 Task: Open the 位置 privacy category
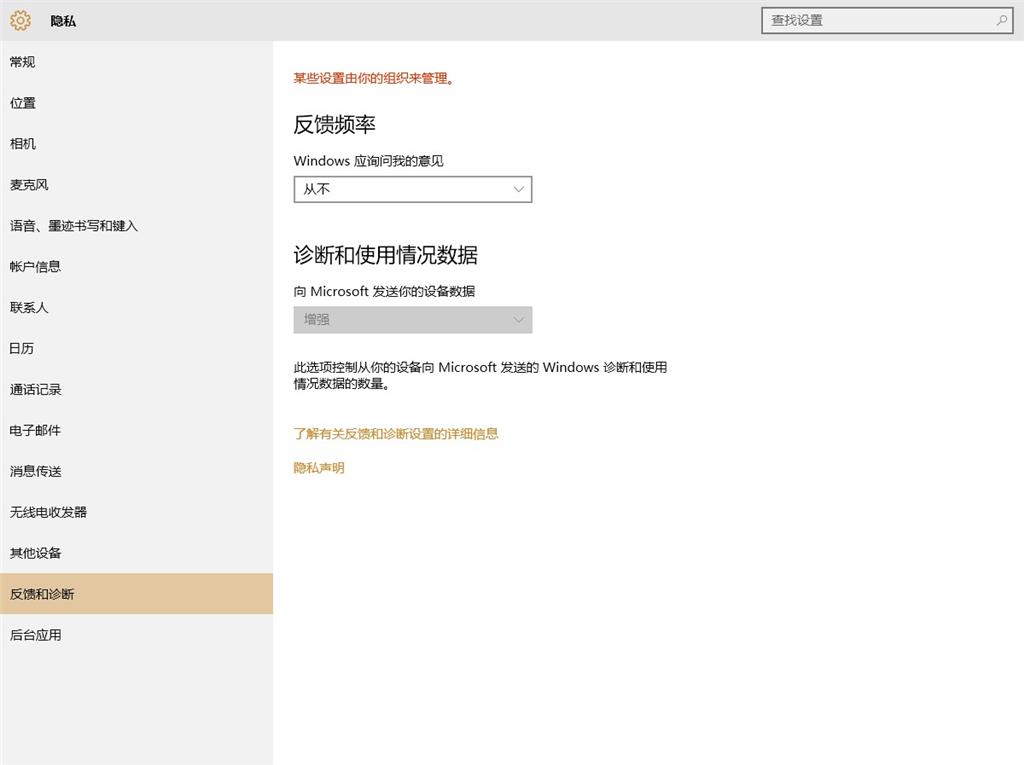[x=136, y=103]
